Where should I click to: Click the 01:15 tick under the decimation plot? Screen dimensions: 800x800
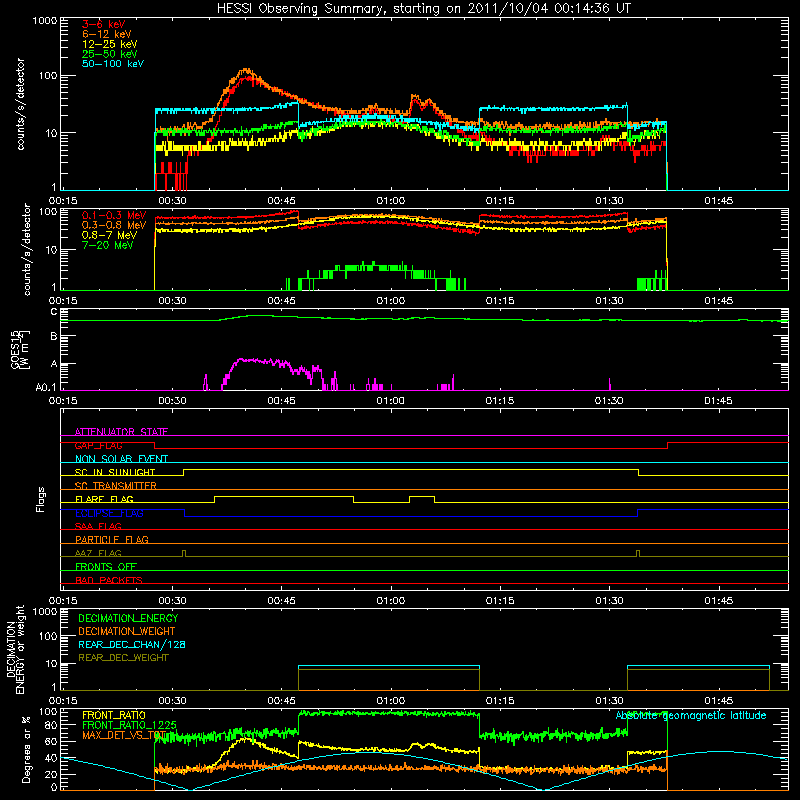(500, 701)
